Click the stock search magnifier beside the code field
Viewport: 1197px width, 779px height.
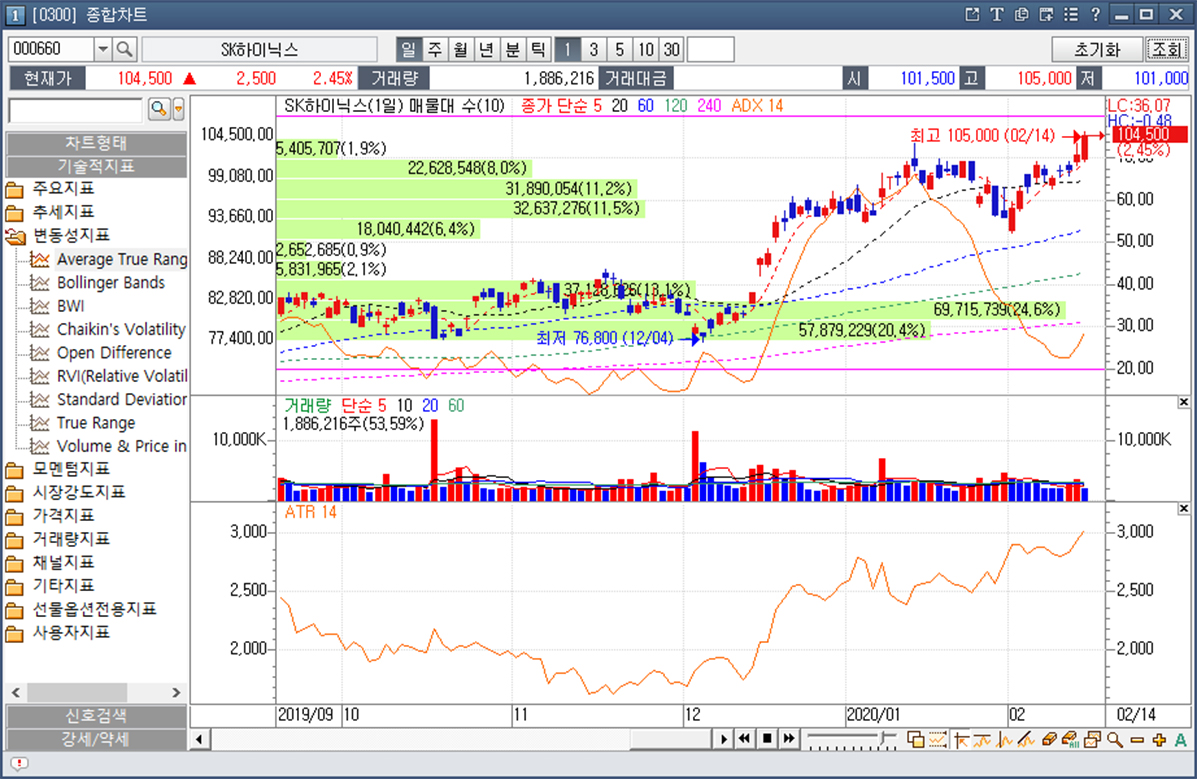(125, 49)
